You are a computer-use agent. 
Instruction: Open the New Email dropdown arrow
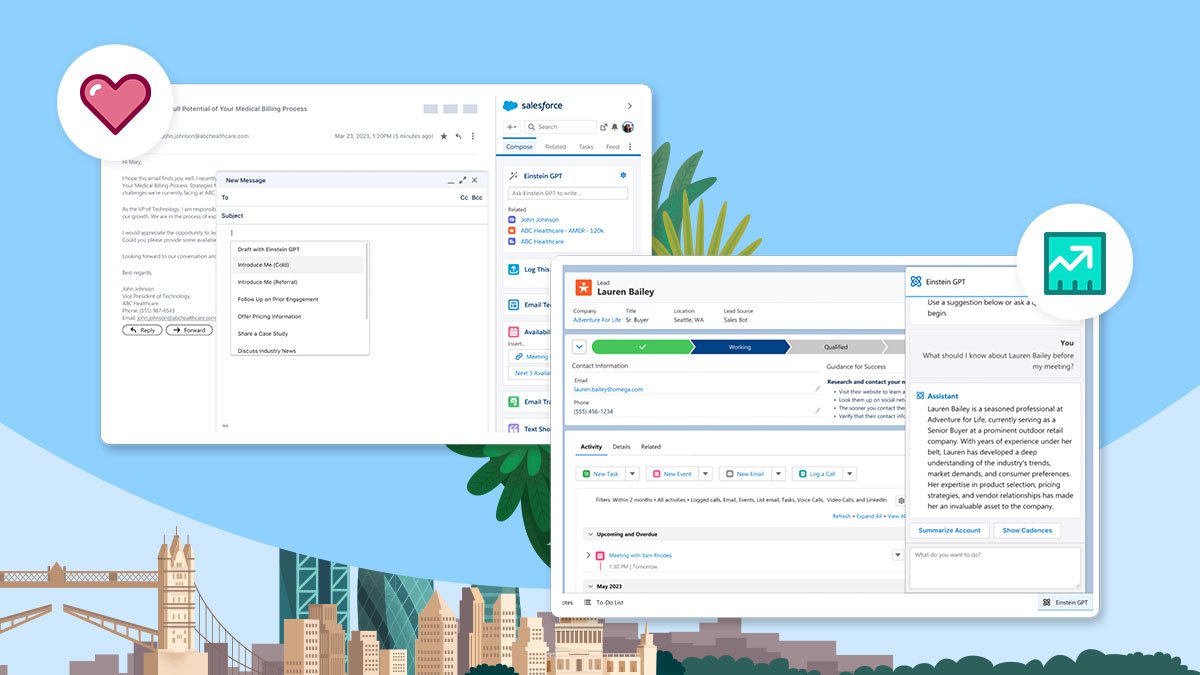pyautogui.click(x=779, y=473)
